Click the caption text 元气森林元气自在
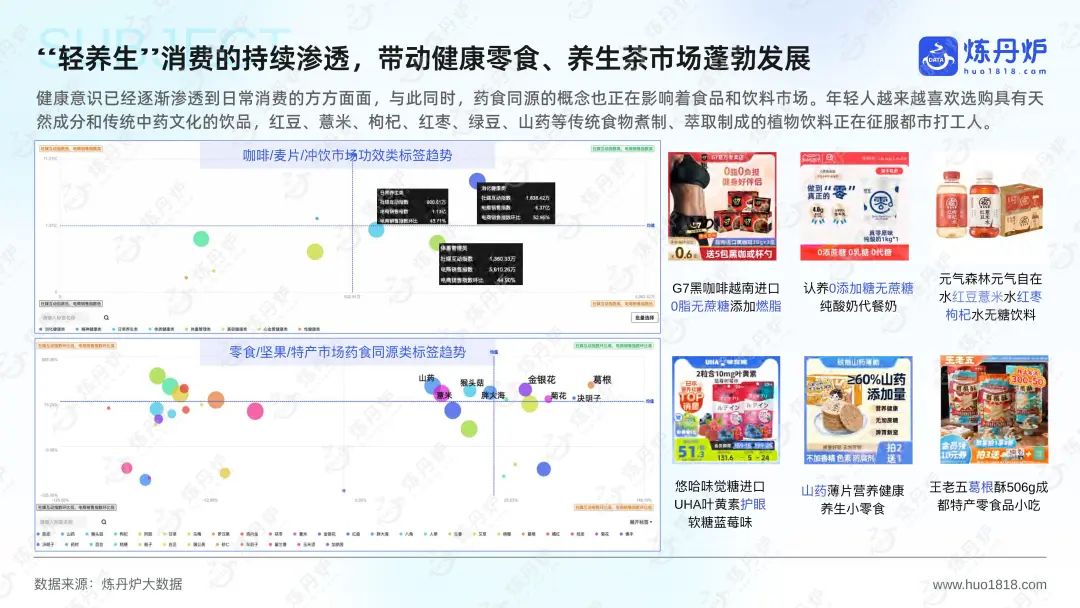This screenshot has height=608, width=1080. 990,279
